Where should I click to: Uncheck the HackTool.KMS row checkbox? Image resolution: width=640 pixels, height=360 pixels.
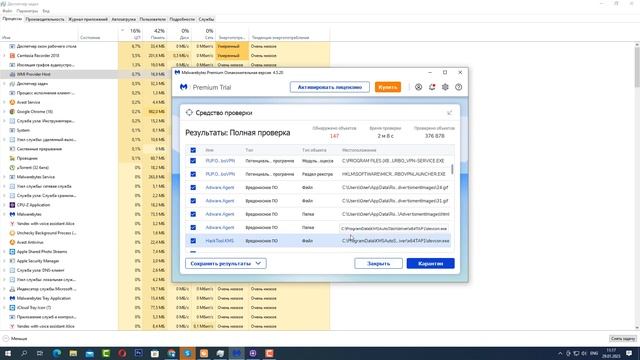tap(193, 241)
